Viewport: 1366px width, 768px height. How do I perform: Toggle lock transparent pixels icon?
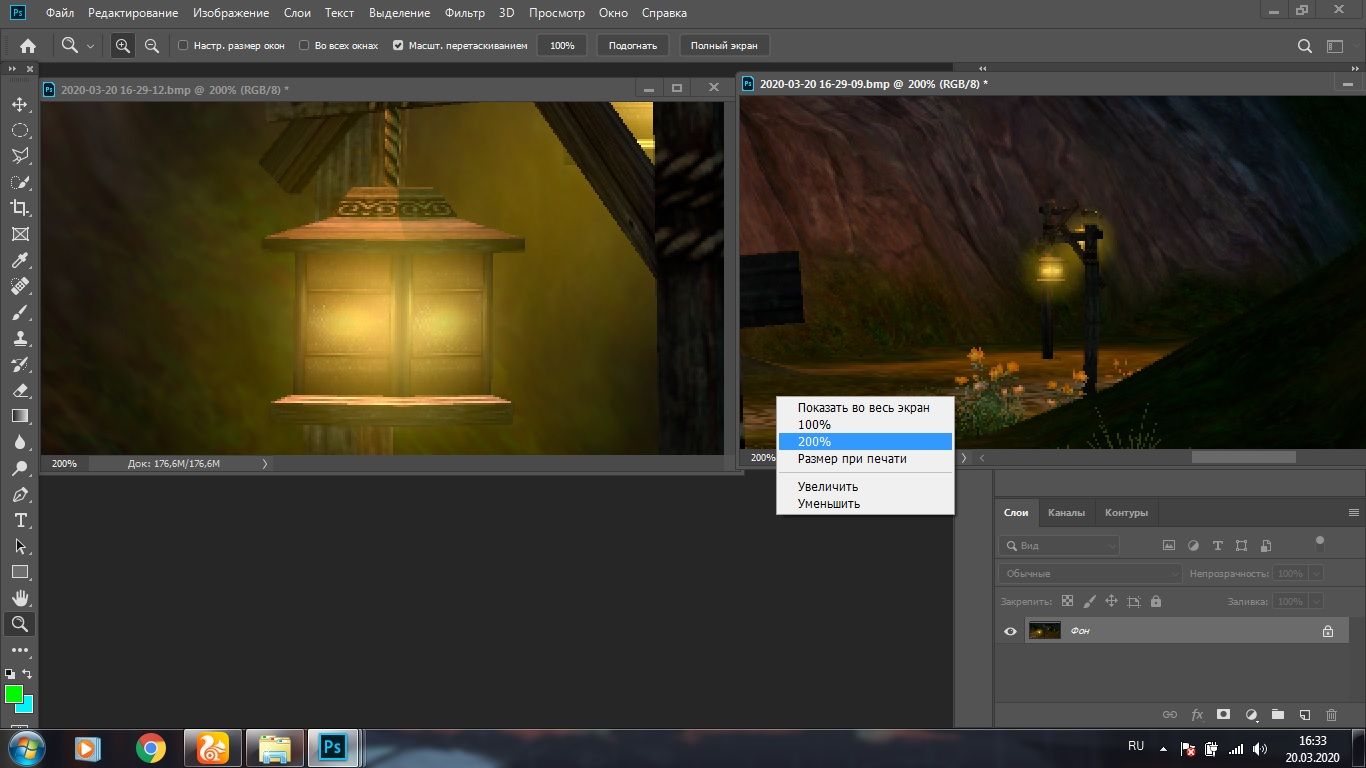tap(1067, 602)
